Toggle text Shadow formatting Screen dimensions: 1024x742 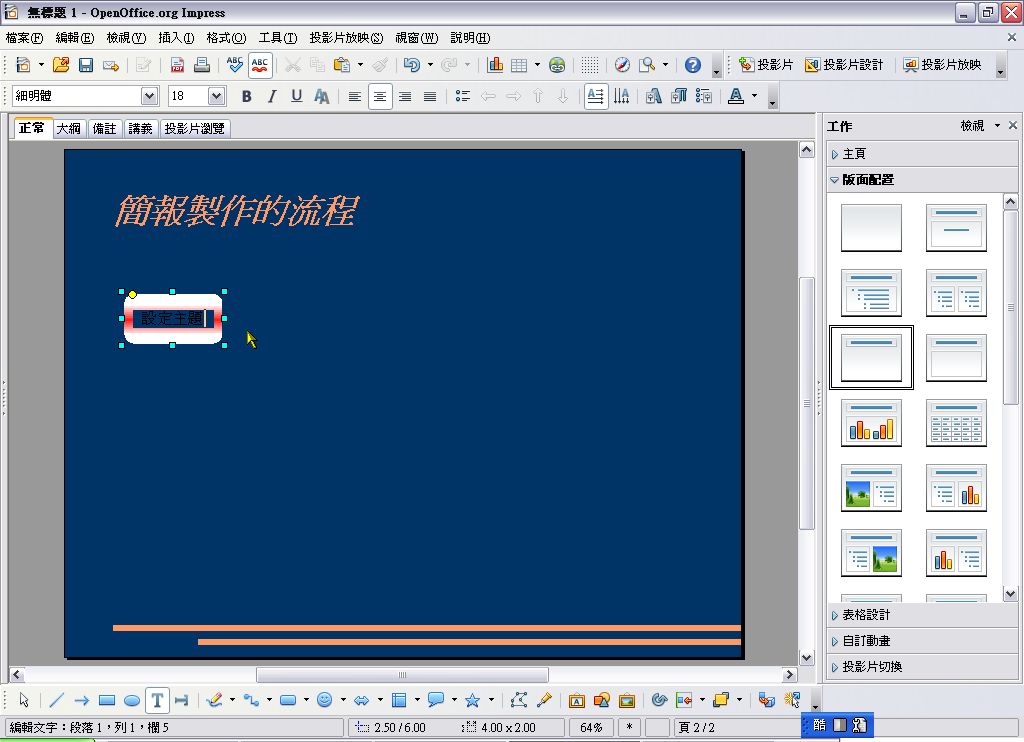321,97
